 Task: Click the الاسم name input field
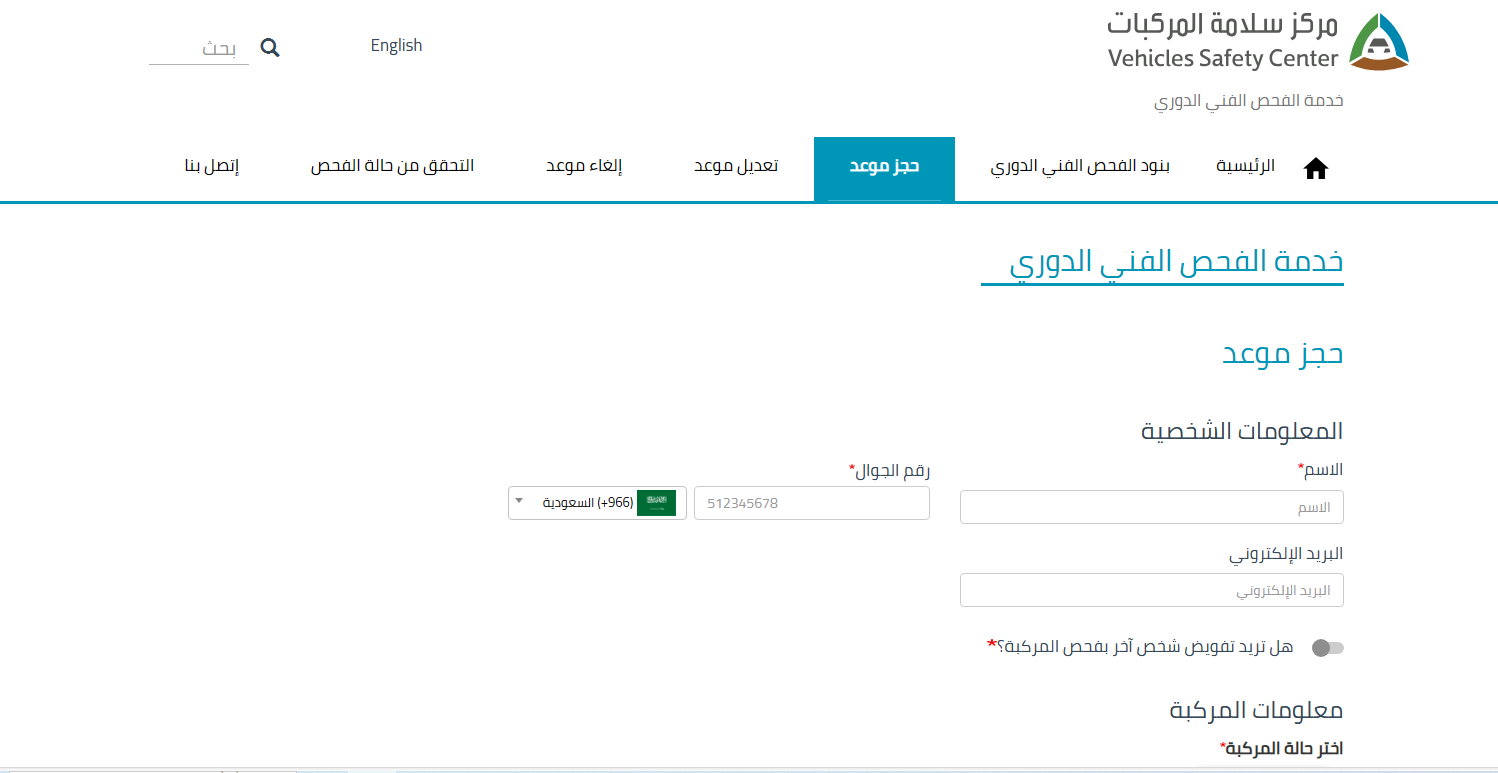click(x=1151, y=507)
